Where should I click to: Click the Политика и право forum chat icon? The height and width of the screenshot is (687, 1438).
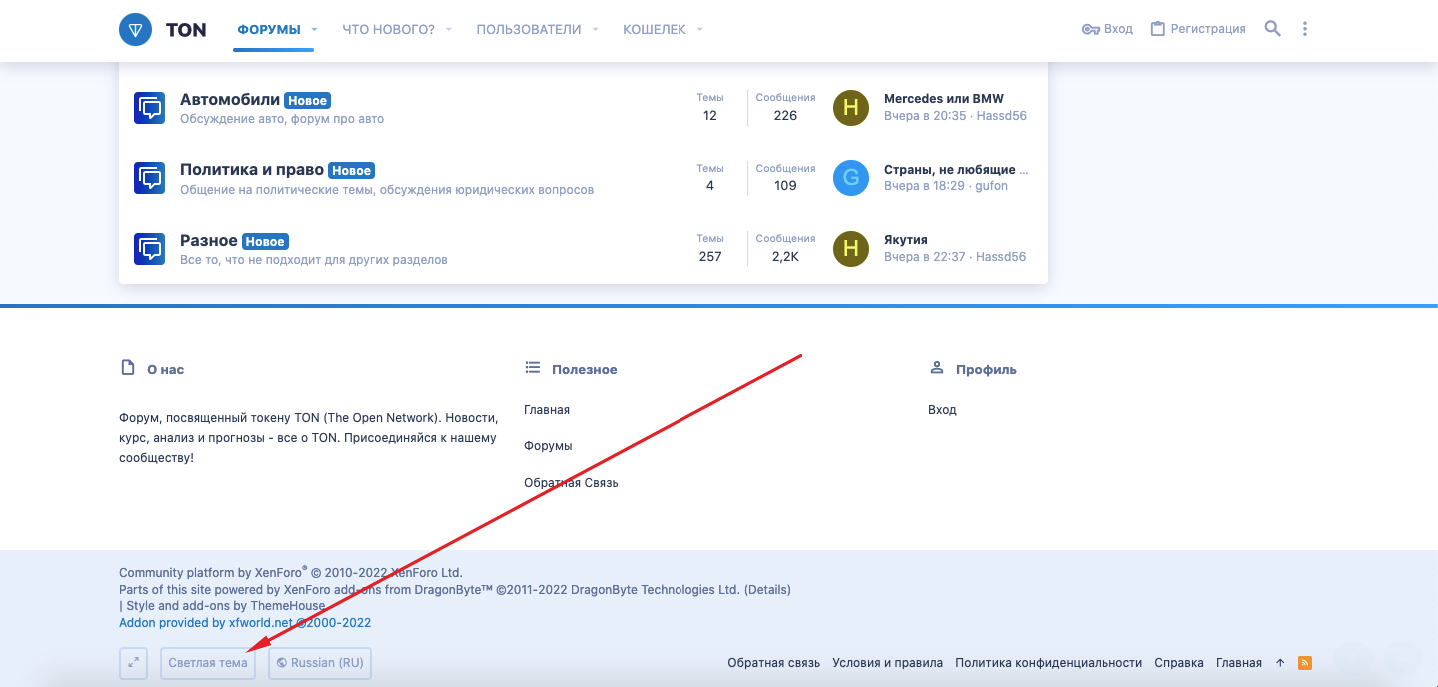[x=150, y=178]
